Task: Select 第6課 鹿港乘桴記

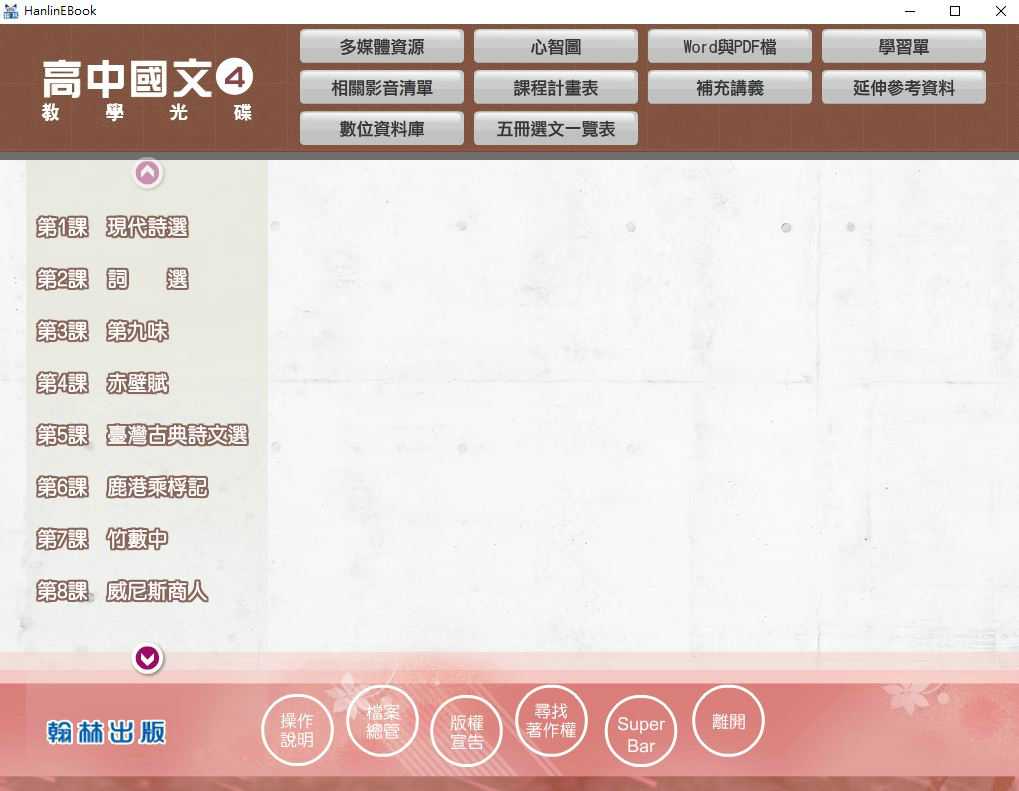Action: click(122, 487)
